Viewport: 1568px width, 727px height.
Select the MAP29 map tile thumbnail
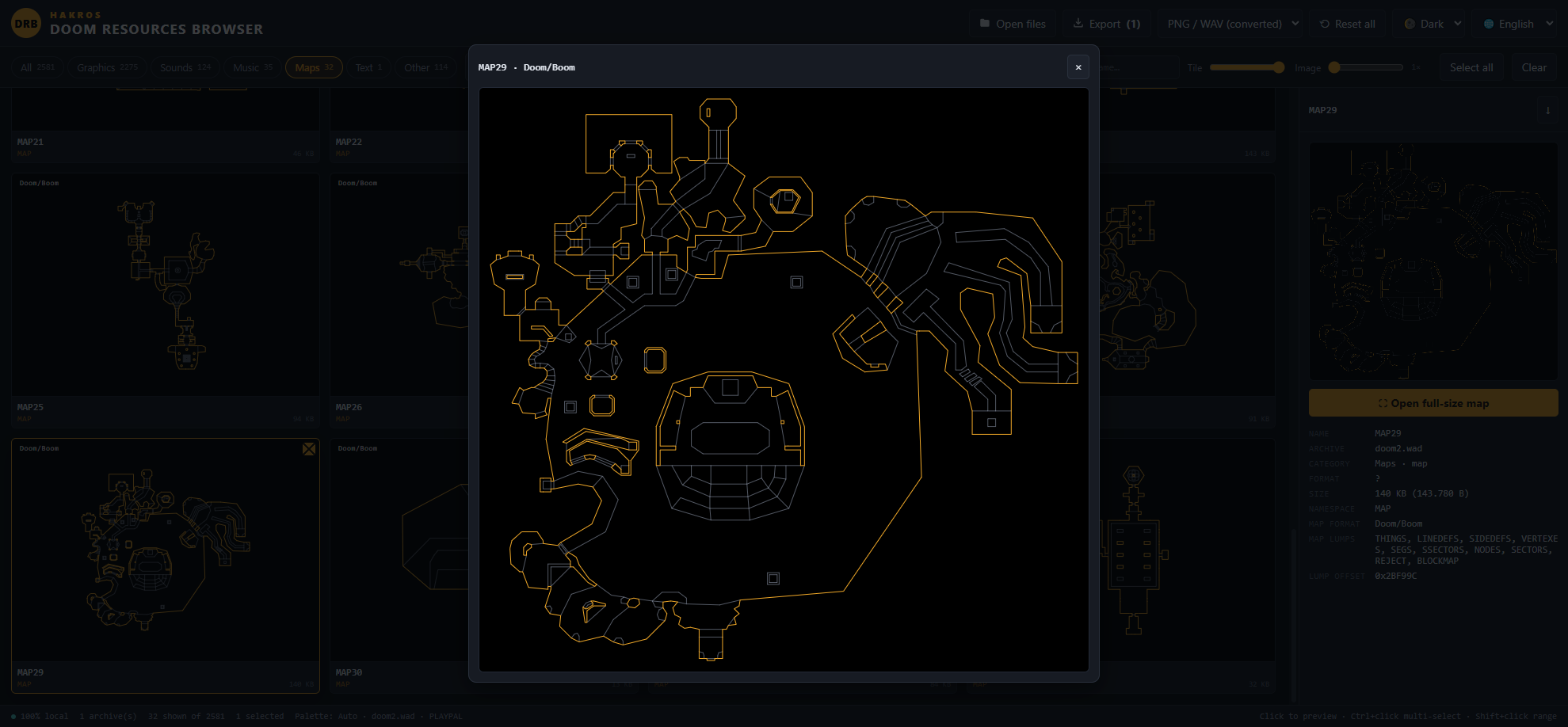(166, 550)
